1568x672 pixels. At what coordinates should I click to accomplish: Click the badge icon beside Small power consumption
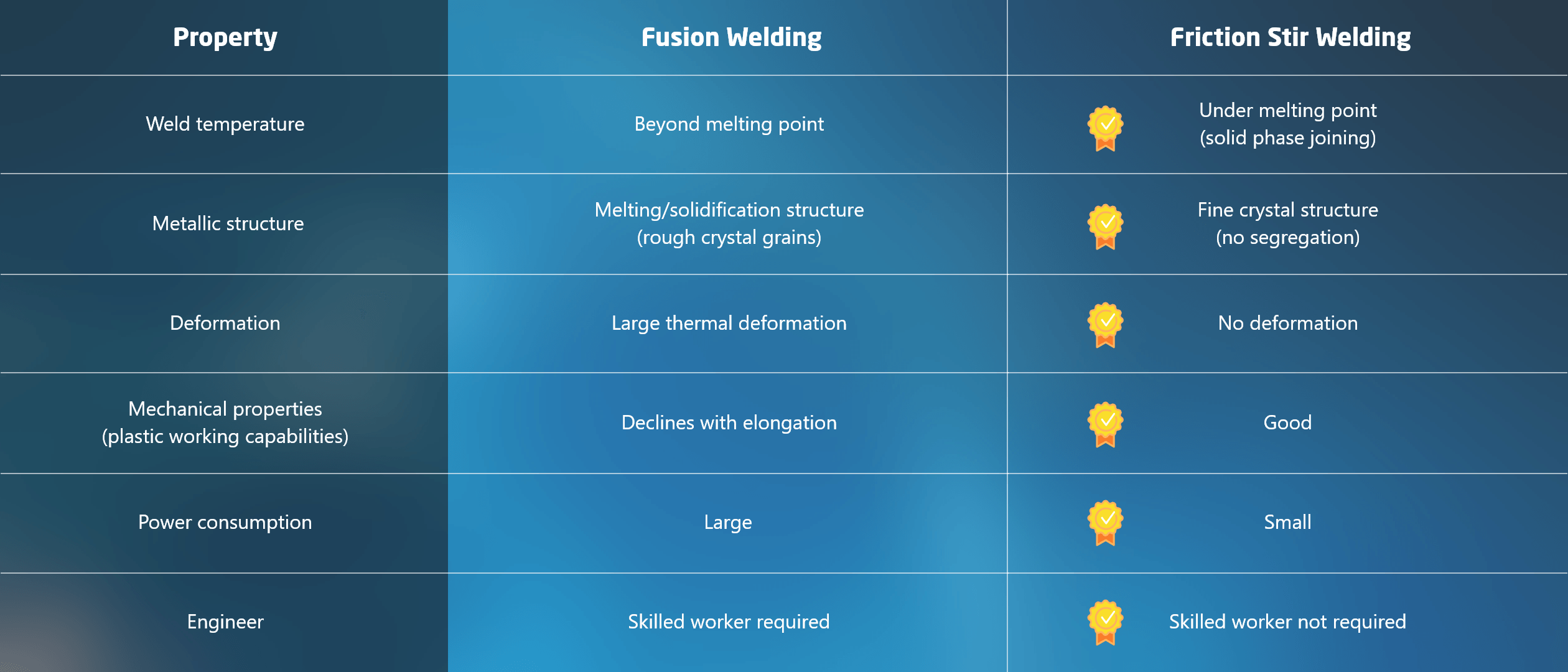click(1105, 523)
